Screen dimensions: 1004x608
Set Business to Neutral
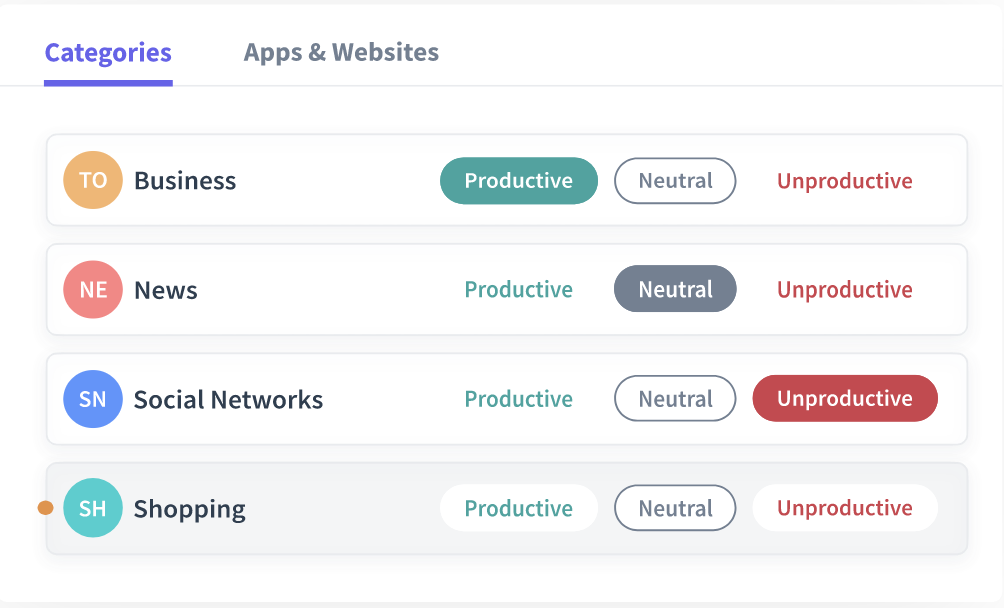675,181
